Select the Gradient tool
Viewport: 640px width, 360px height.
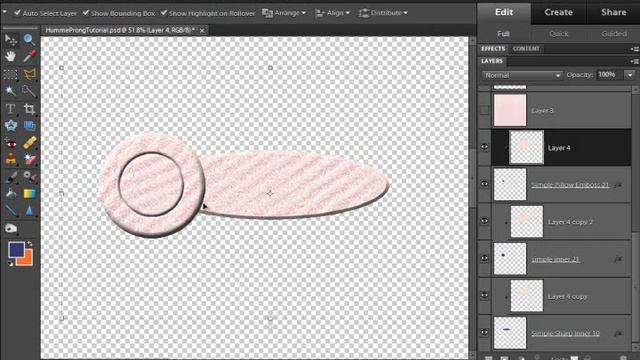[x=29, y=193]
